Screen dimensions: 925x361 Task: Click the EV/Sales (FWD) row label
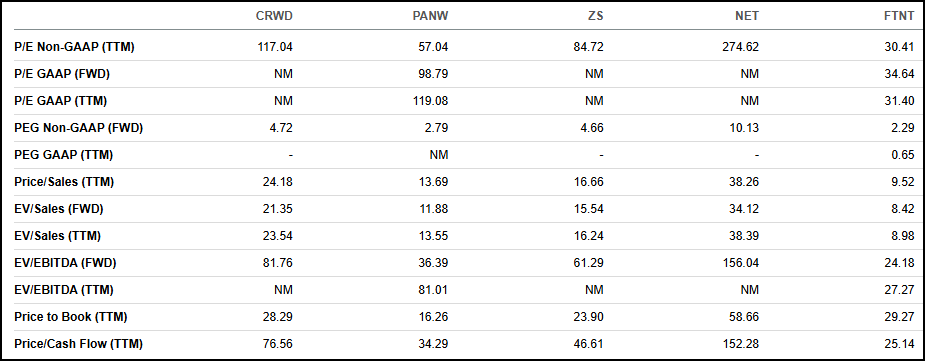59,209
